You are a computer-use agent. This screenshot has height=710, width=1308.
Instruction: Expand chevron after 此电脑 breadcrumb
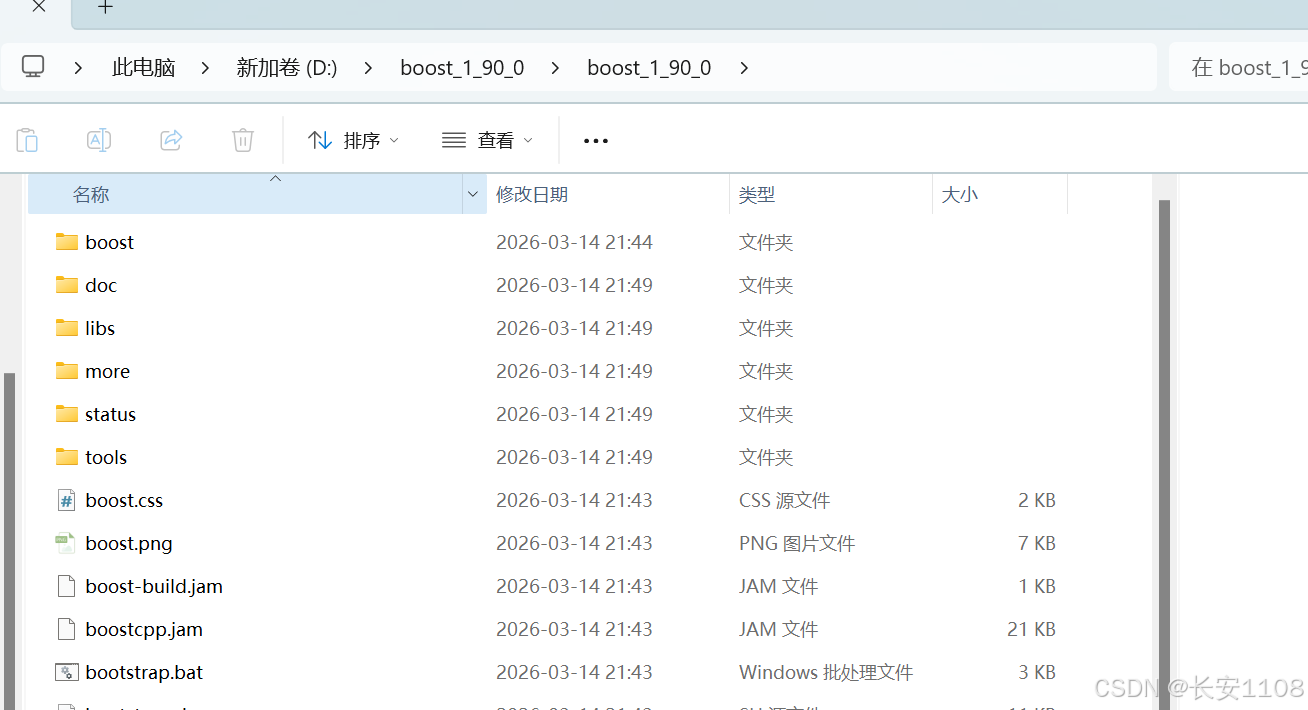(x=205, y=68)
